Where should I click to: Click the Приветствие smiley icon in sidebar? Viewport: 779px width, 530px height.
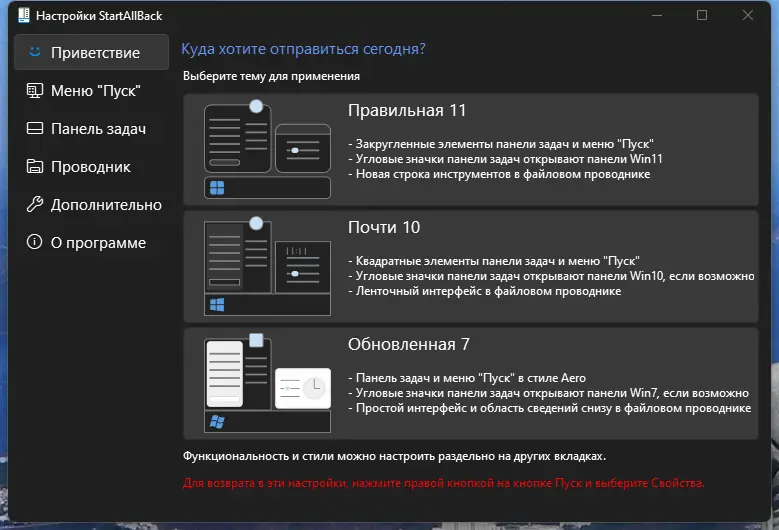tap(34, 52)
